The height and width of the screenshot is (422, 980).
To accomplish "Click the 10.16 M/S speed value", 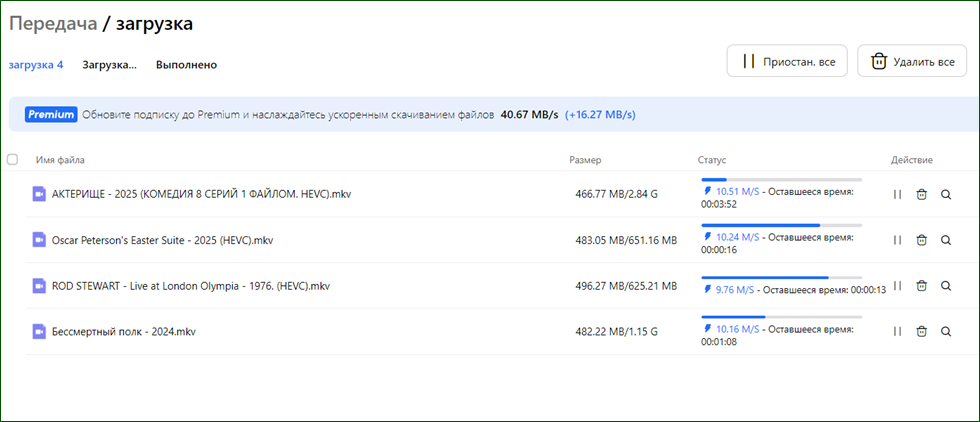I will point(738,329).
